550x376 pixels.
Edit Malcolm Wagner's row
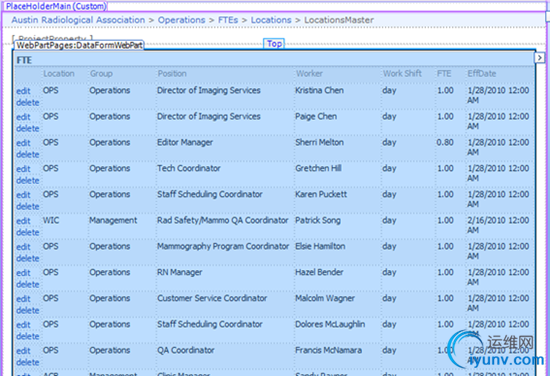[23, 299]
